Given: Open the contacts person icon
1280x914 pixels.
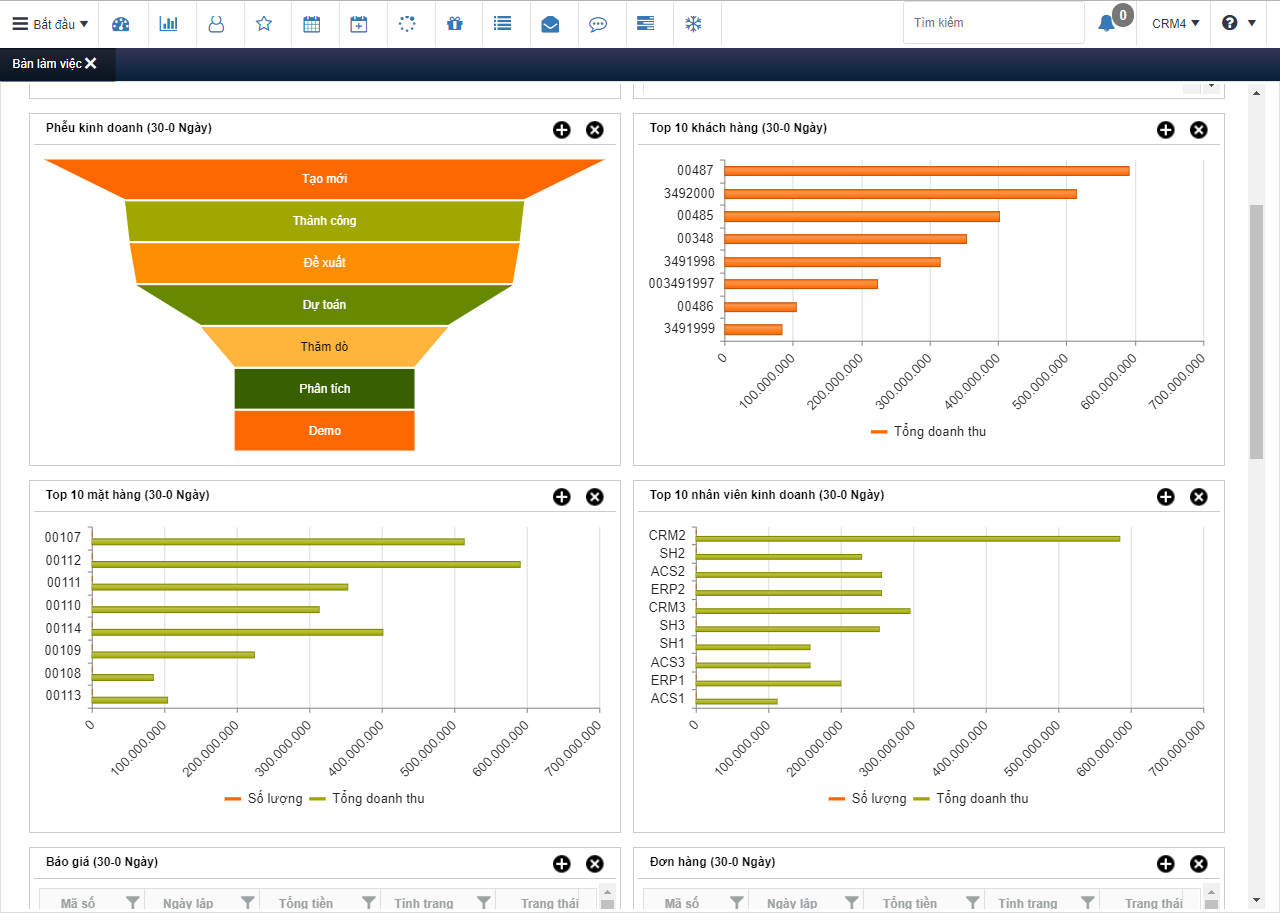Looking at the screenshot, I should (x=216, y=23).
